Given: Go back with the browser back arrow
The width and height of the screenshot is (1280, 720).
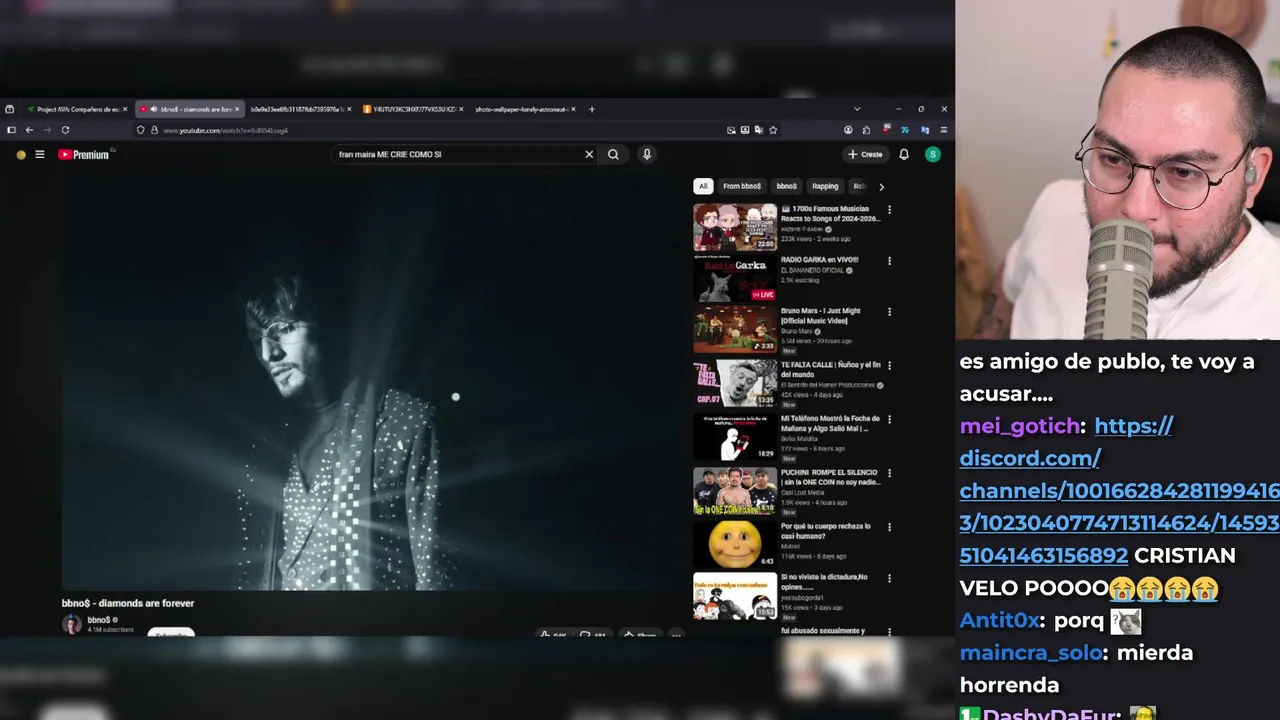Looking at the screenshot, I should pos(29,130).
